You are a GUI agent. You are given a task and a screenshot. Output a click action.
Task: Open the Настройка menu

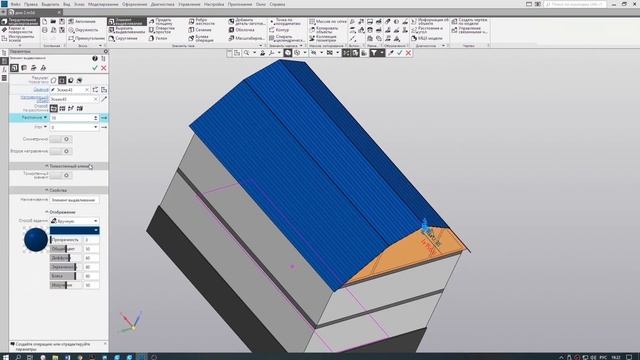tap(214, 4)
